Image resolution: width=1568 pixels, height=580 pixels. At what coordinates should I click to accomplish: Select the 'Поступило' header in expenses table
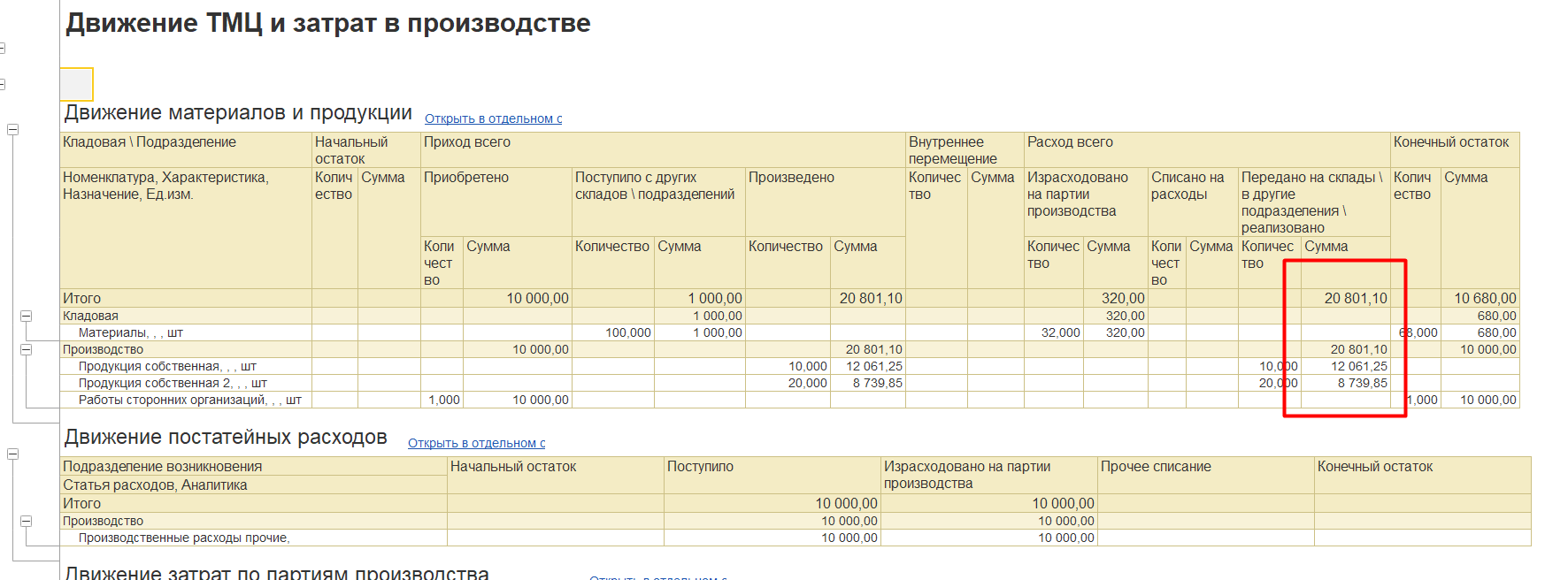click(x=772, y=475)
